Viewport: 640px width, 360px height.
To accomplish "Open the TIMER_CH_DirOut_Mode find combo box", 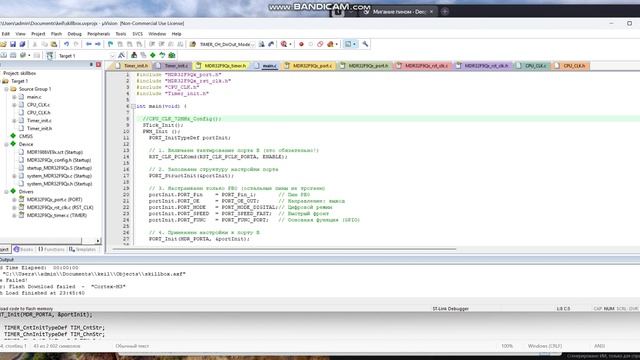I will [227, 44].
